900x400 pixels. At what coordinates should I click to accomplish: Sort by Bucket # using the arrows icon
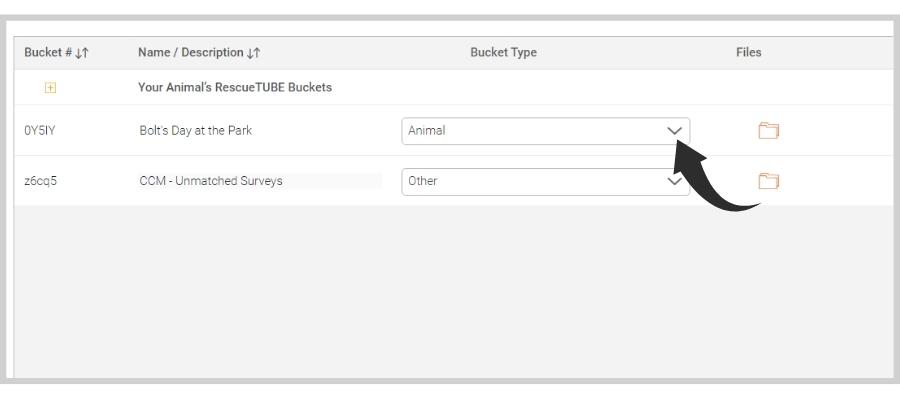coord(82,53)
